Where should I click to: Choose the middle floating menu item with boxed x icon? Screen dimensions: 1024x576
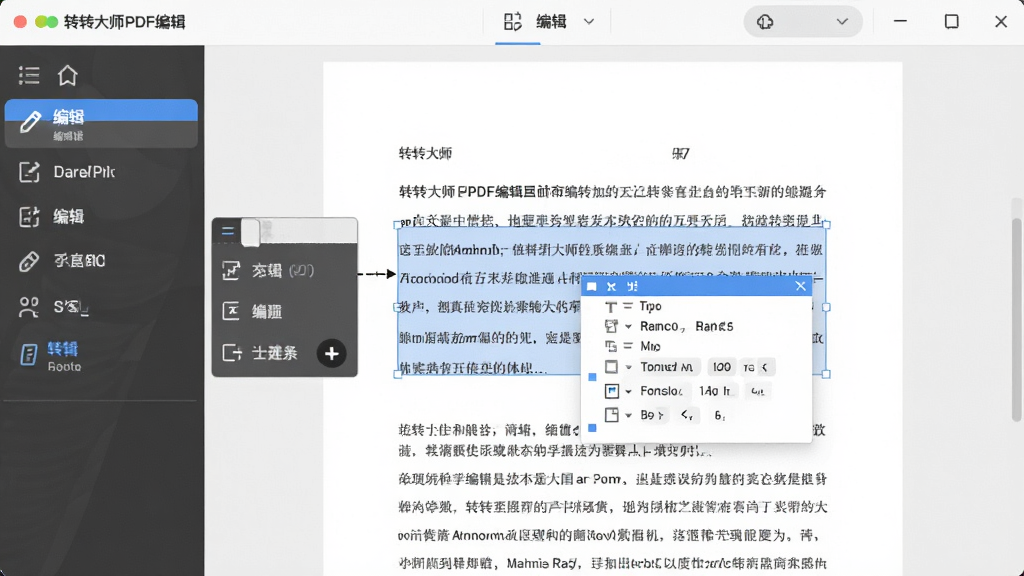pyautogui.click(x=285, y=312)
